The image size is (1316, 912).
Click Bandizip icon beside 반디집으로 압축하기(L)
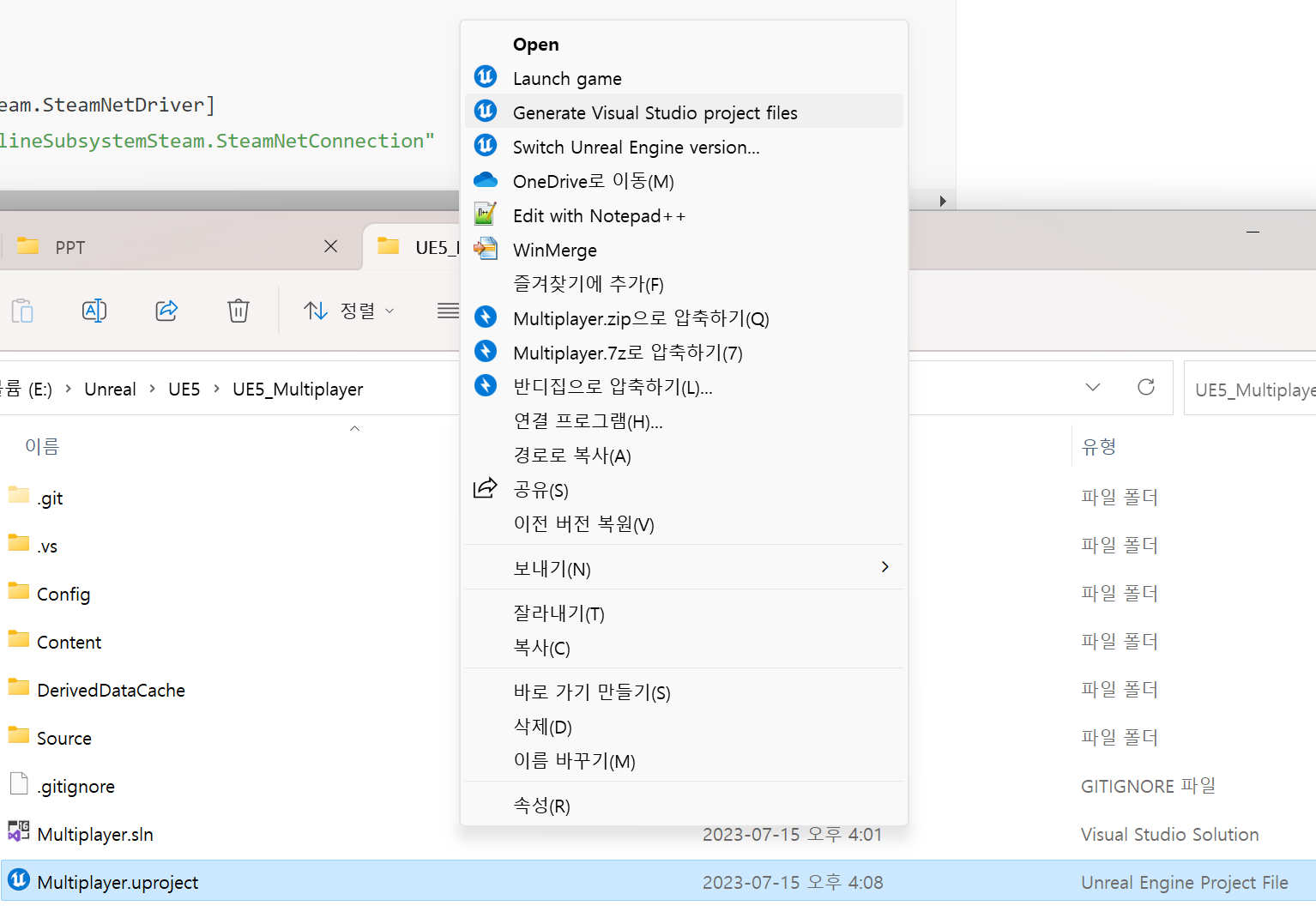click(x=486, y=386)
